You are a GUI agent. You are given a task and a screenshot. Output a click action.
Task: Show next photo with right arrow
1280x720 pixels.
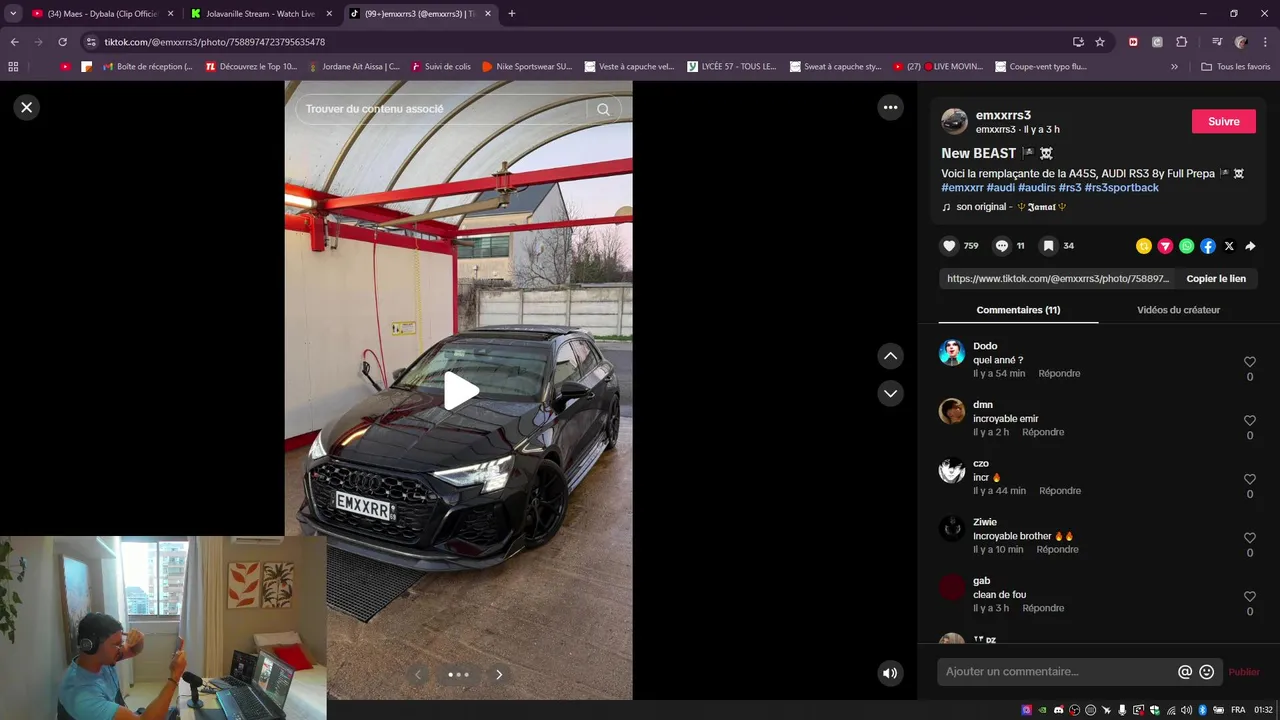(499, 675)
